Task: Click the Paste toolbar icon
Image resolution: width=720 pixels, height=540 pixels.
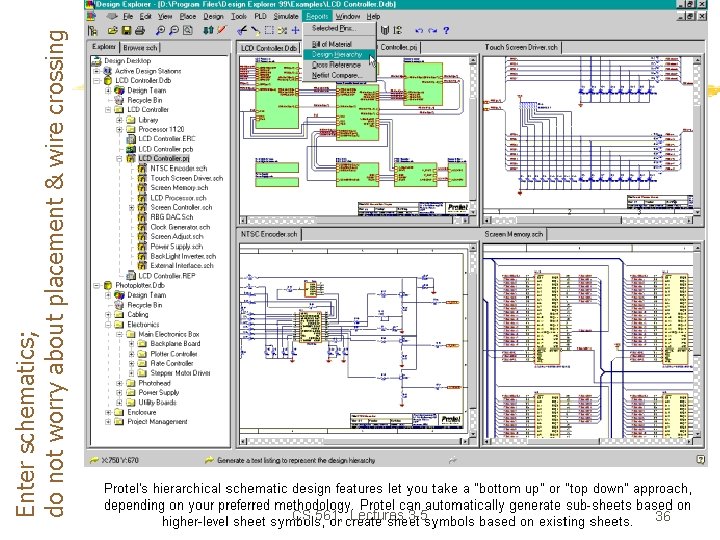Action: [x=255, y=30]
